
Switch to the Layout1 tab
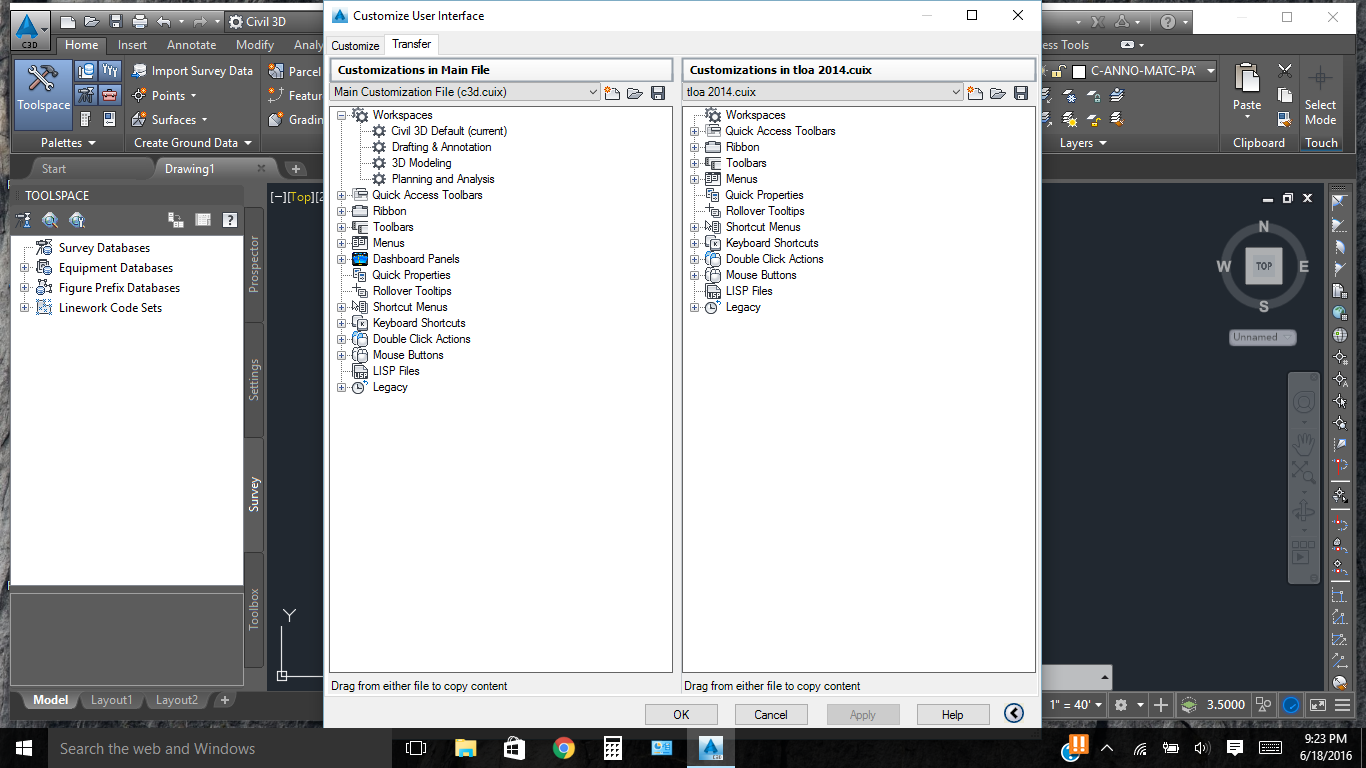[x=111, y=700]
